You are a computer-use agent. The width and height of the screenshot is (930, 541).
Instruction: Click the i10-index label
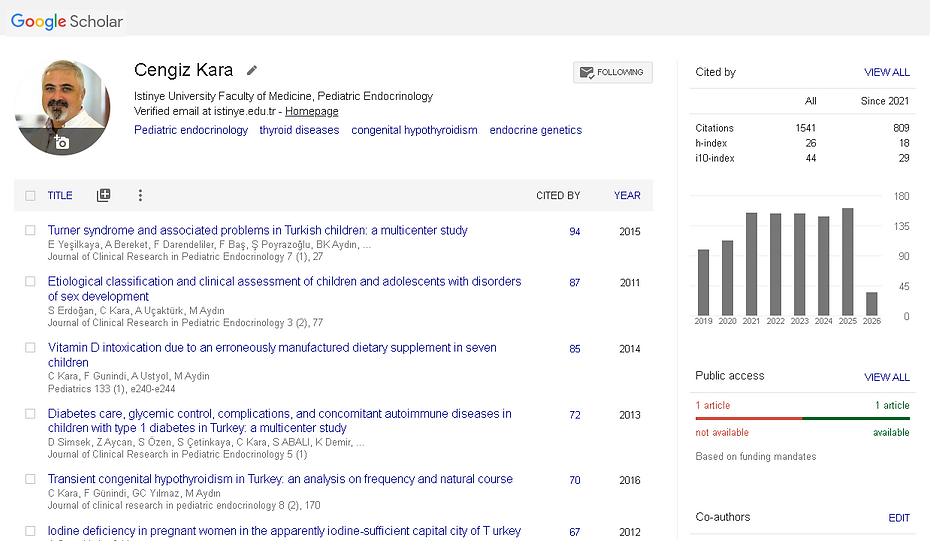[x=715, y=158]
